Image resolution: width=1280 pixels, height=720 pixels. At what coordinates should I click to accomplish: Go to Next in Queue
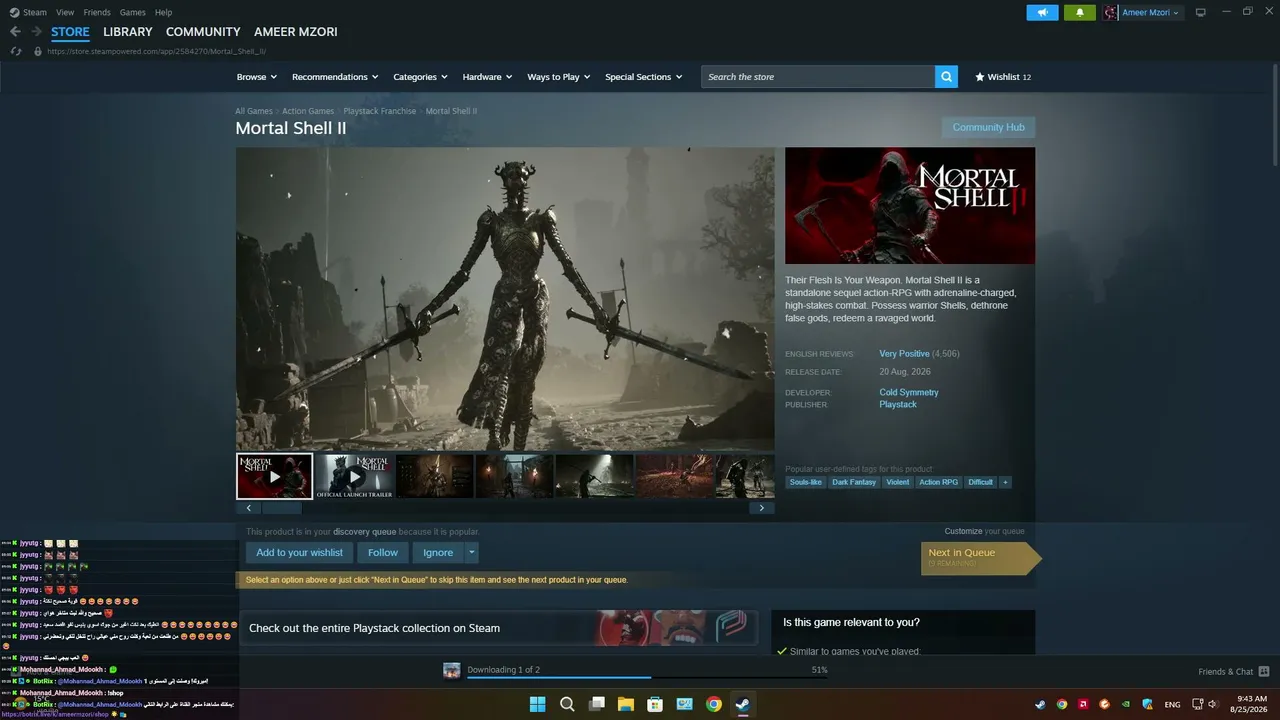[980, 558]
